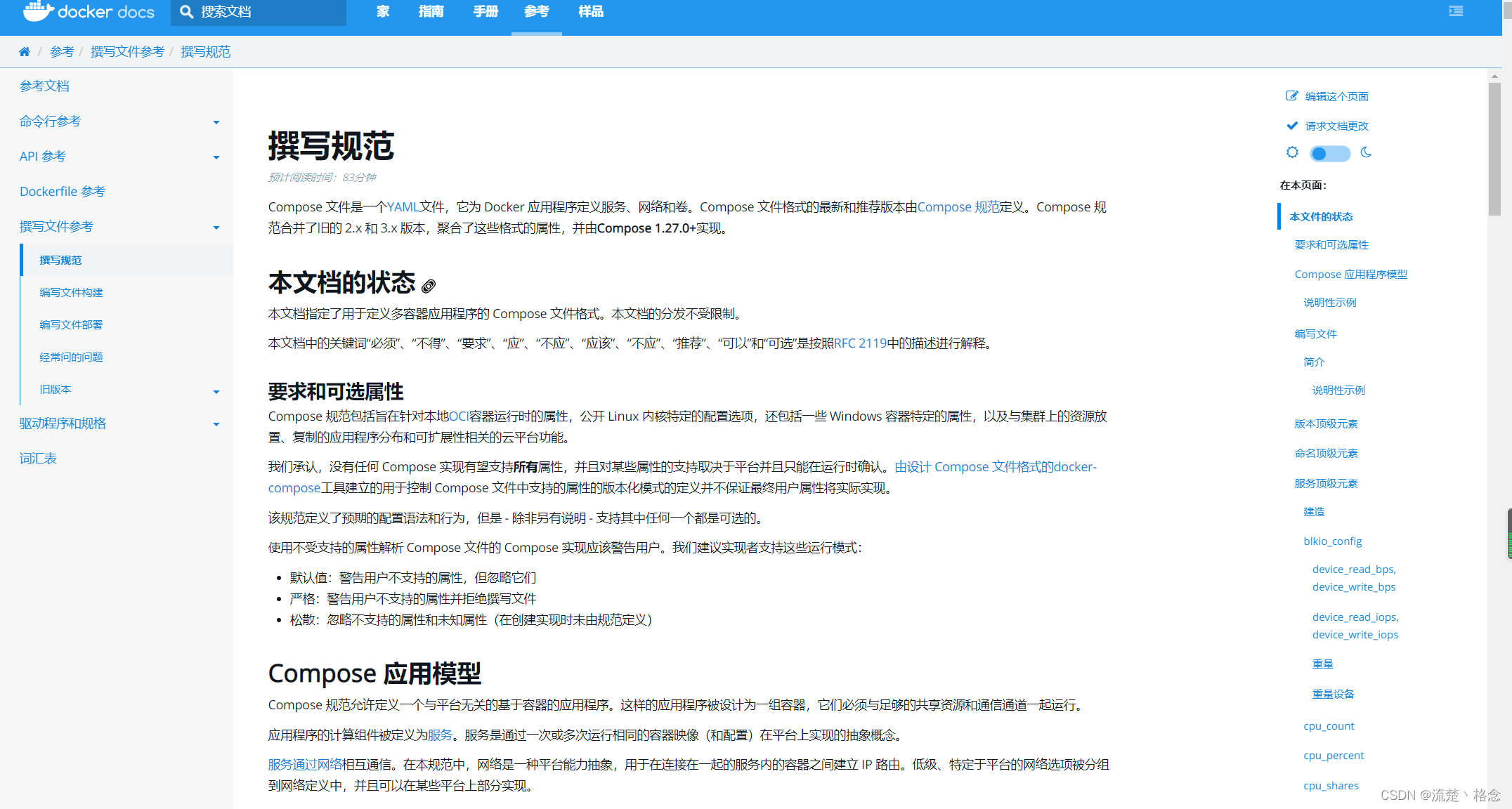Screen dimensions: 1512x809
Task: Click 编辑这个页面 link
Action: 1336,96
